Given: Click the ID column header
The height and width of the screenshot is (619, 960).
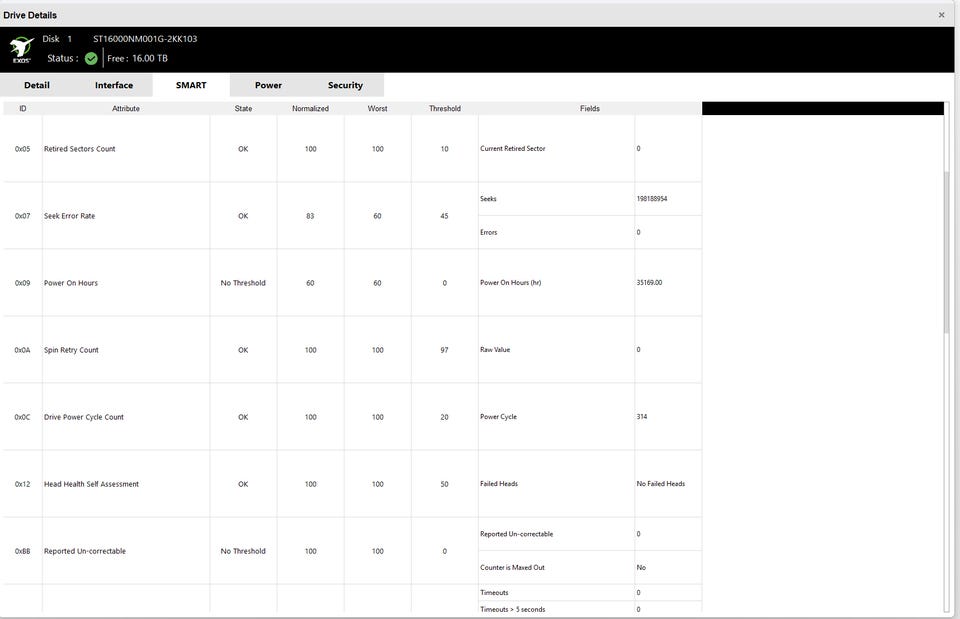Looking at the screenshot, I should pyautogui.click(x=23, y=108).
